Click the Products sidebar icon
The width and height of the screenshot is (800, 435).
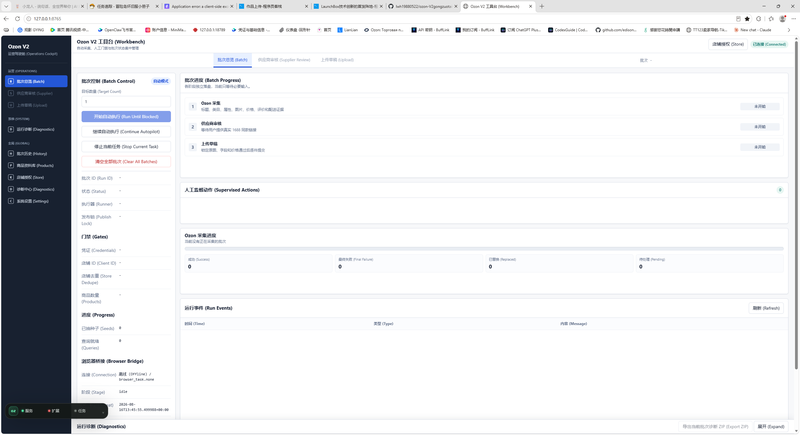click(x=11, y=165)
